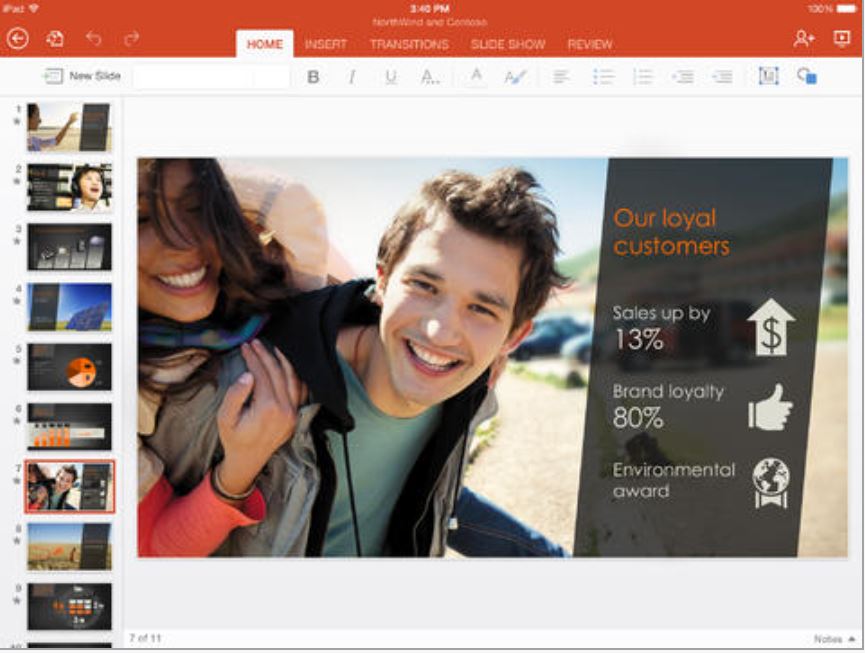Tap the clock in the status bar

point(430,8)
